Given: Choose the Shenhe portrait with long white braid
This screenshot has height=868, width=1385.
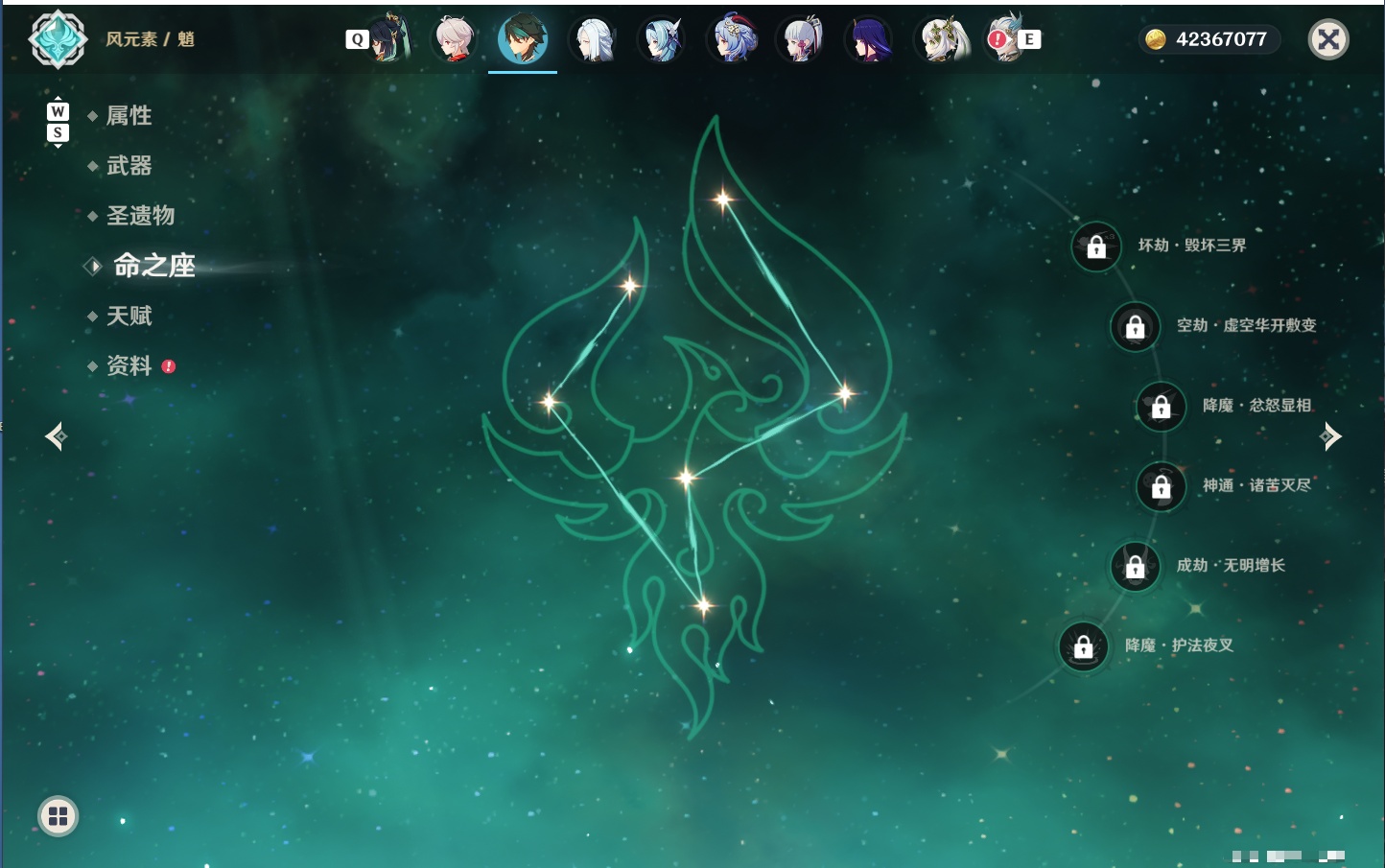Looking at the screenshot, I should 594,39.
